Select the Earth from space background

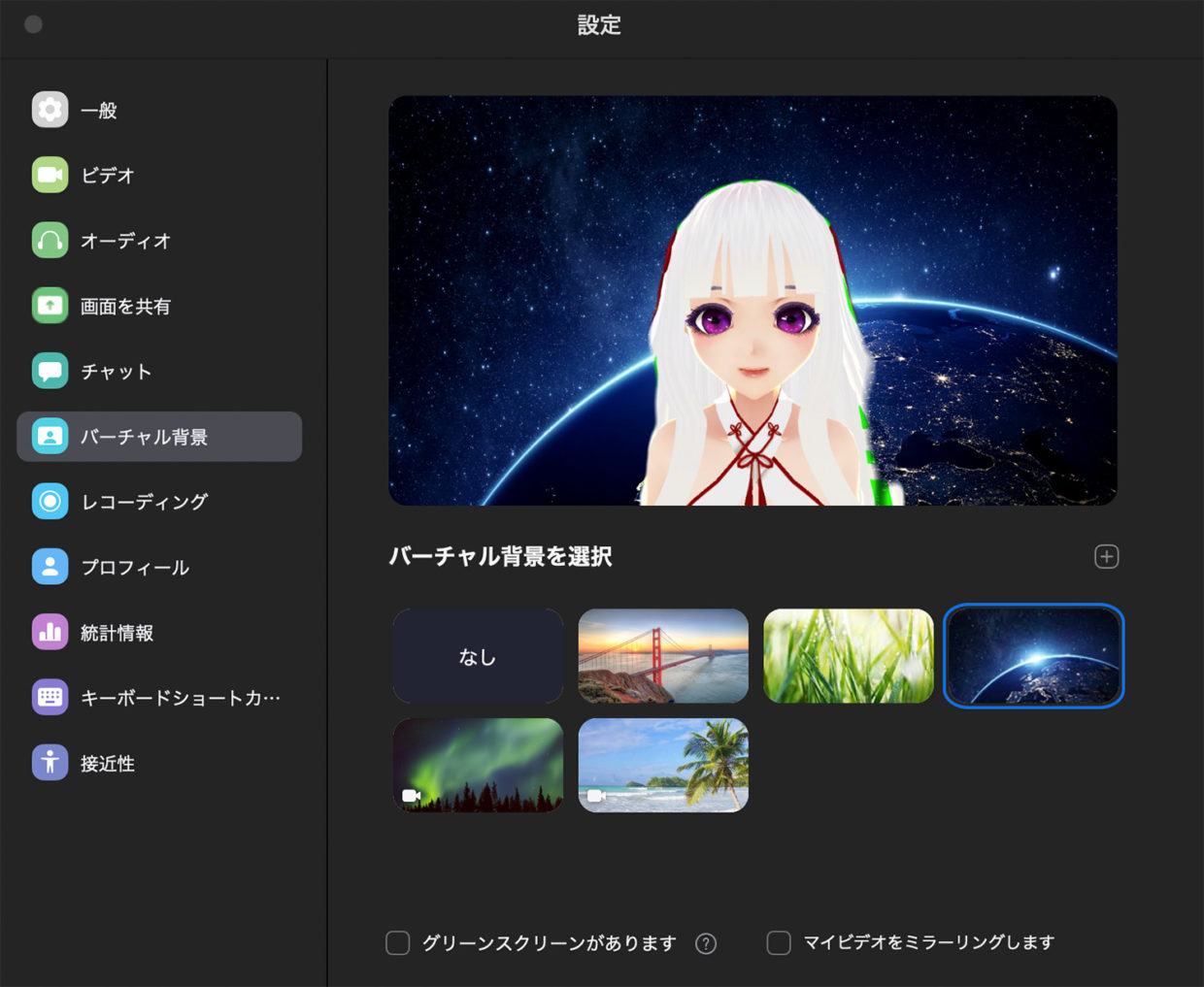click(x=1034, y=656)
